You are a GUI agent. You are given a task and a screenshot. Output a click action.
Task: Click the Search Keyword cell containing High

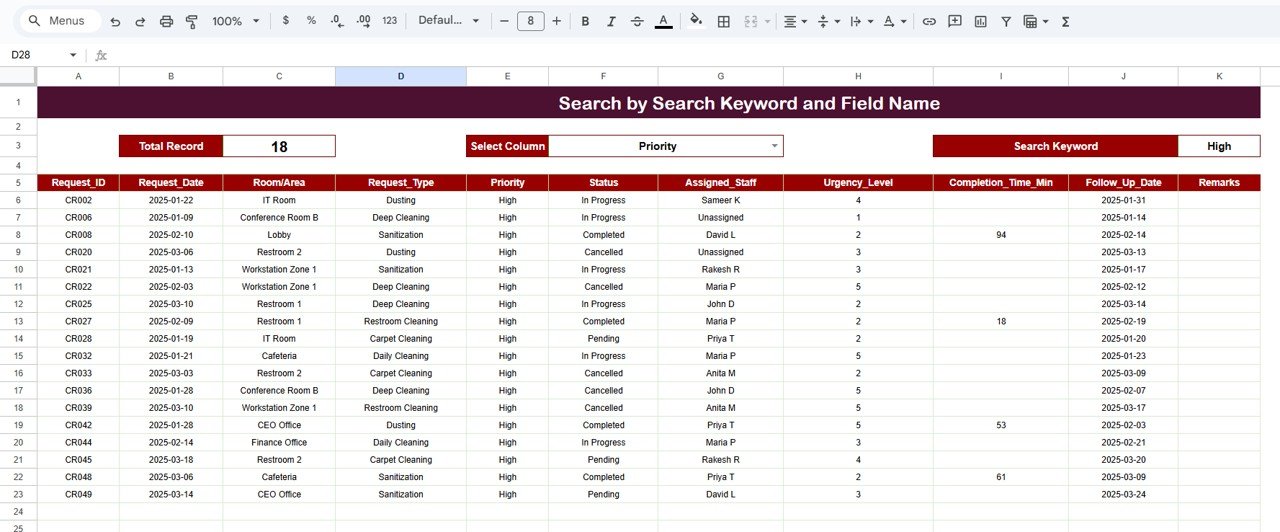point(1218,146)
